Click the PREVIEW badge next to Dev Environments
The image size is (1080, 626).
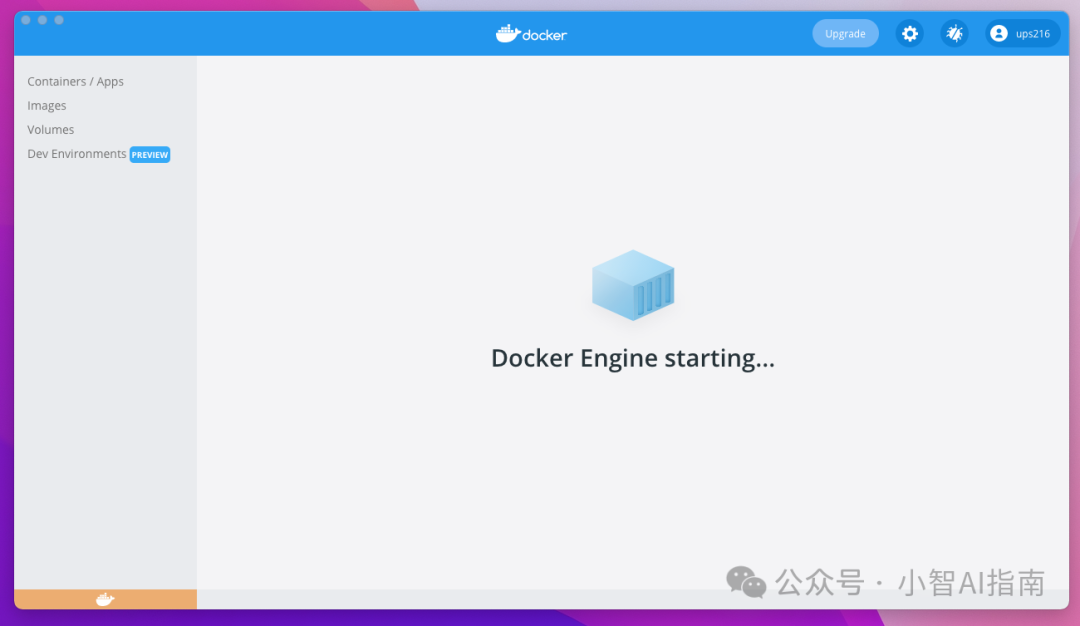(149, 154)
